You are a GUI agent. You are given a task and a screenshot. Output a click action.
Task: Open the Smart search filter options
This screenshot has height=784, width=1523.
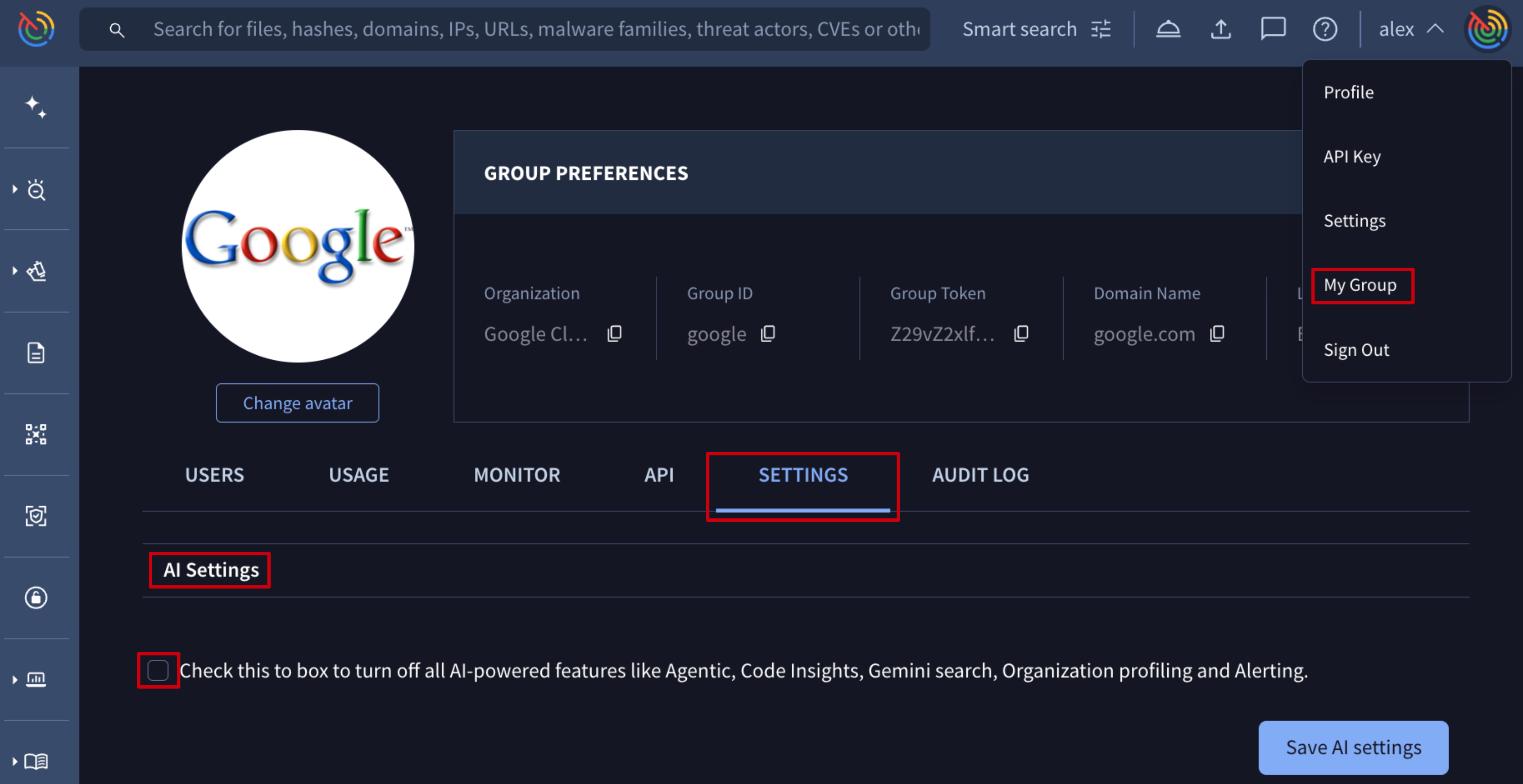pyautogui.click(x=1100, y=29)
